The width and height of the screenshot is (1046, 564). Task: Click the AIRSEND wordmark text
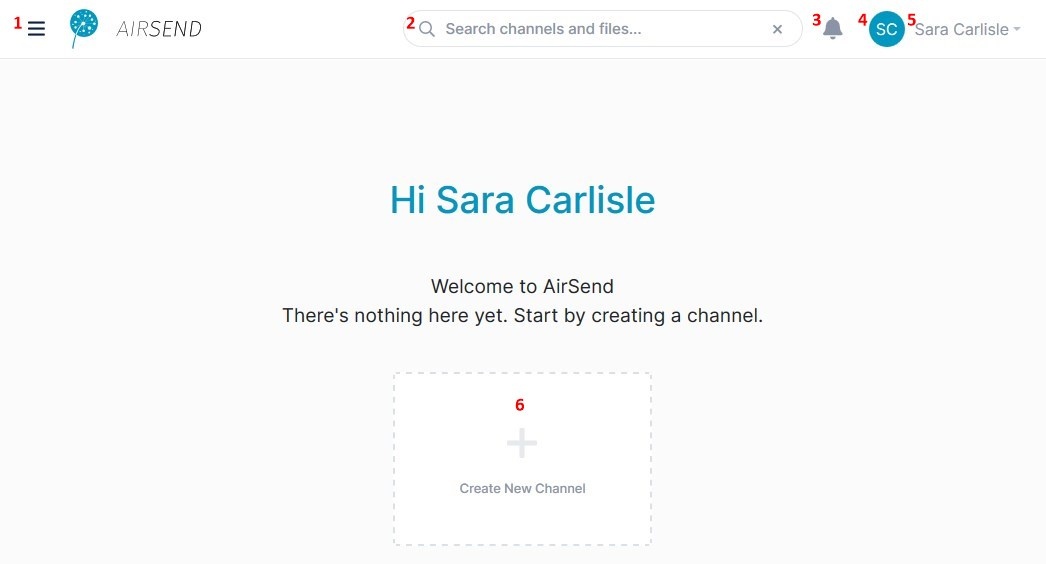[159, 29]
